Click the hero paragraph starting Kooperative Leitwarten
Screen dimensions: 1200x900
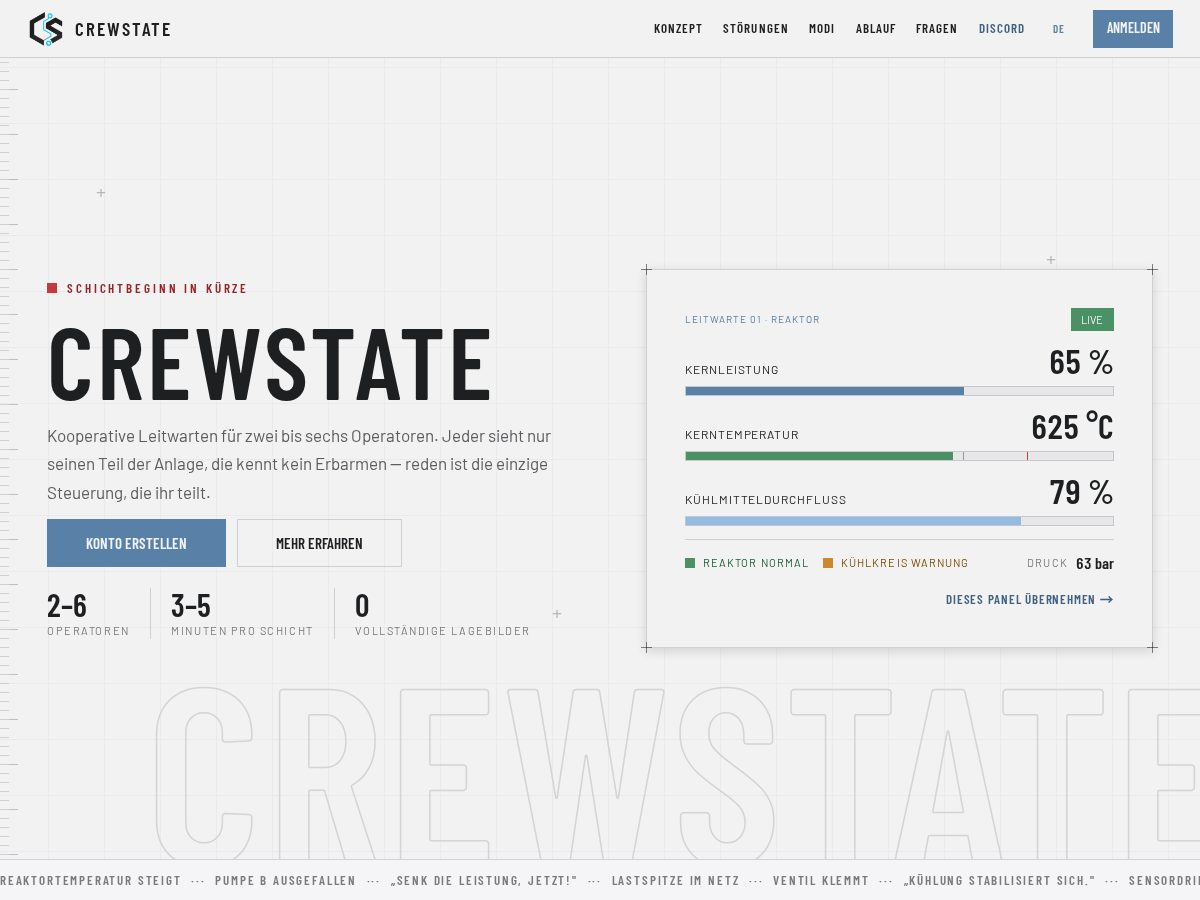(x=299, y=465)
